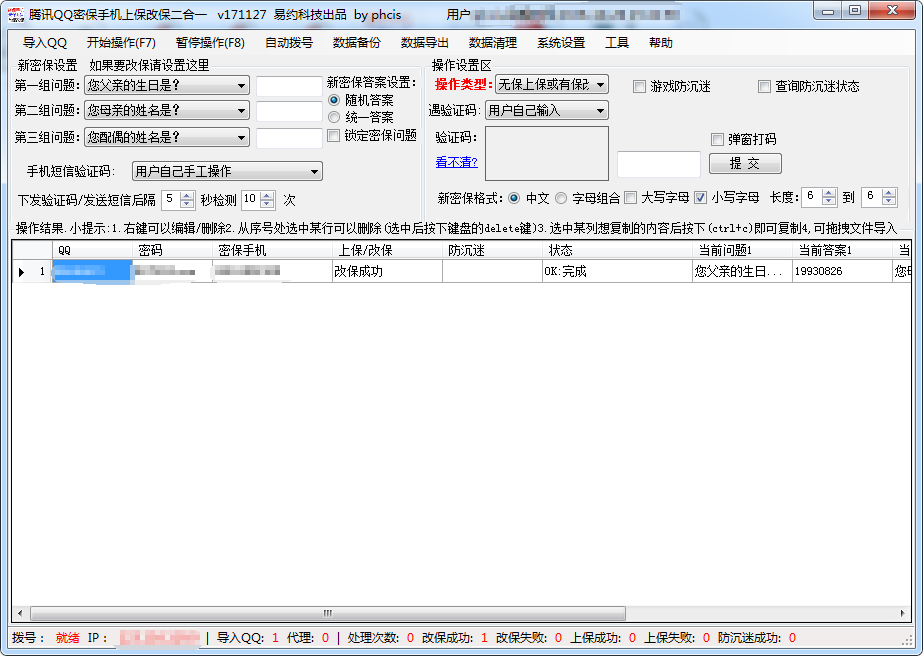923x656 pixels.
Task: Open the 帮助 menu
Action: click(660, 43)
